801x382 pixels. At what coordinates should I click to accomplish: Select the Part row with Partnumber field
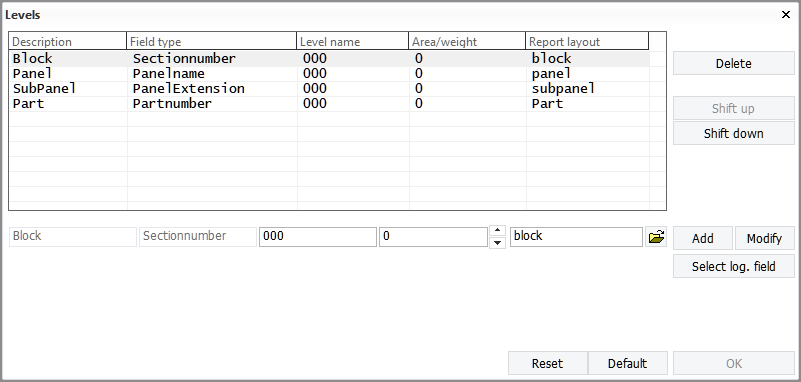tap(329, 104)
